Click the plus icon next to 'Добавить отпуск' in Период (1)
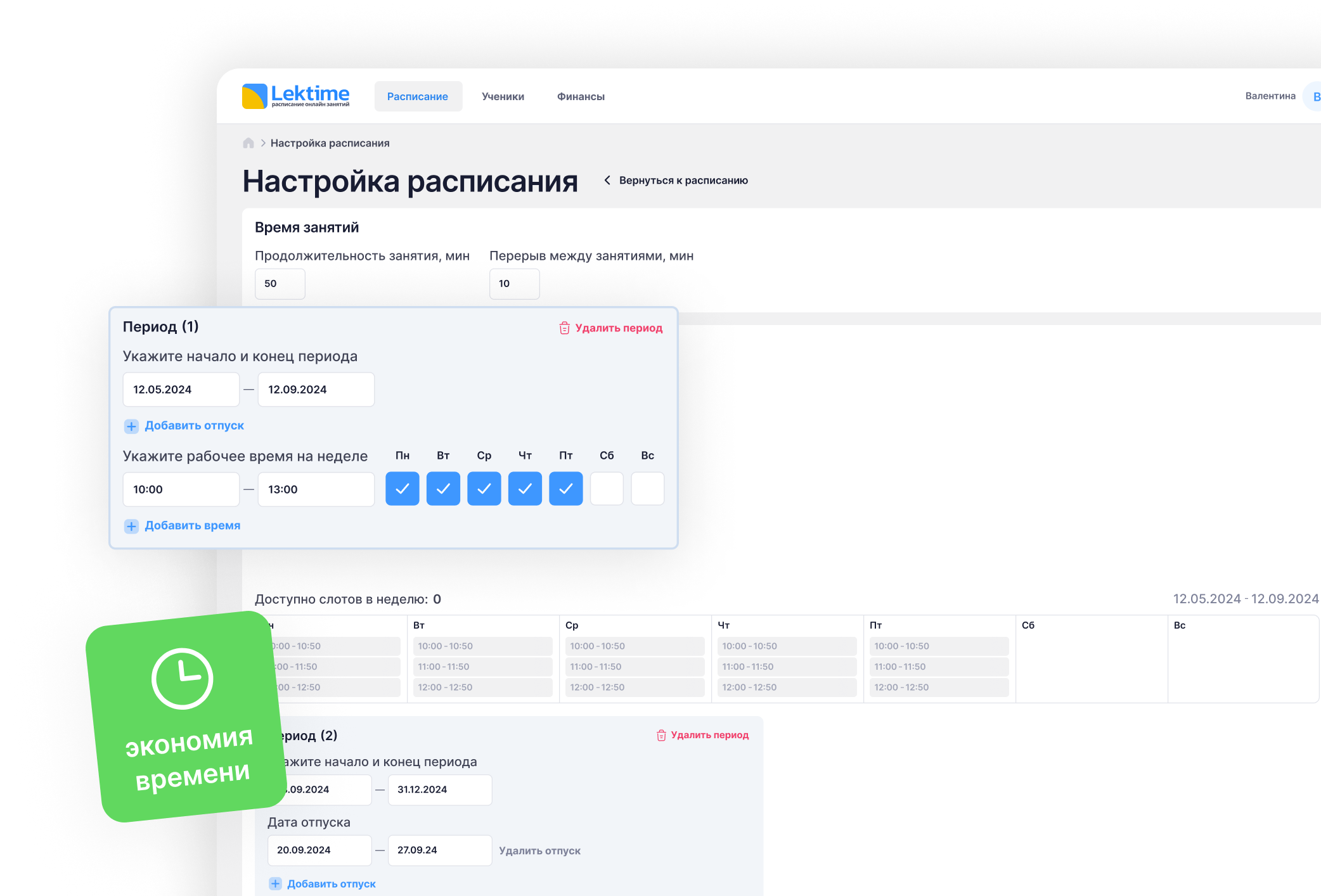The width and height of the screenshot is (1321, 896). [131, 426]
